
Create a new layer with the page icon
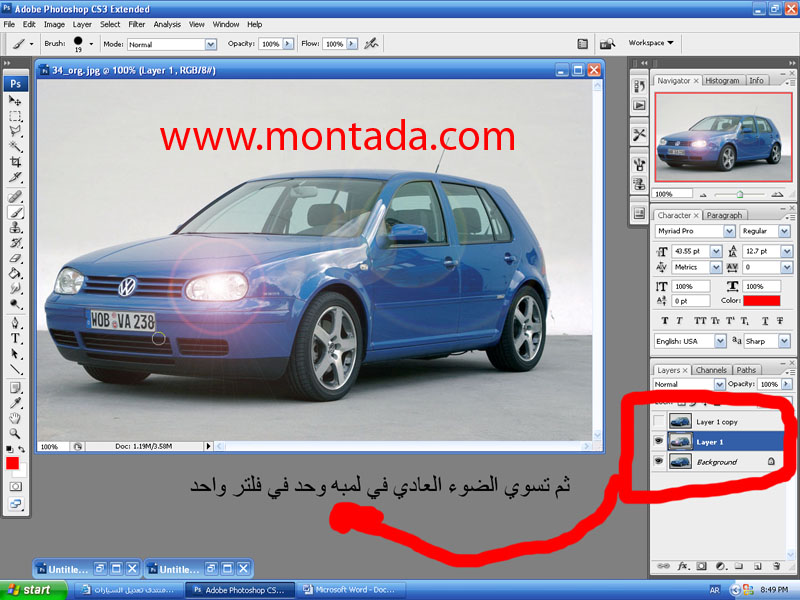click(757, 567)
